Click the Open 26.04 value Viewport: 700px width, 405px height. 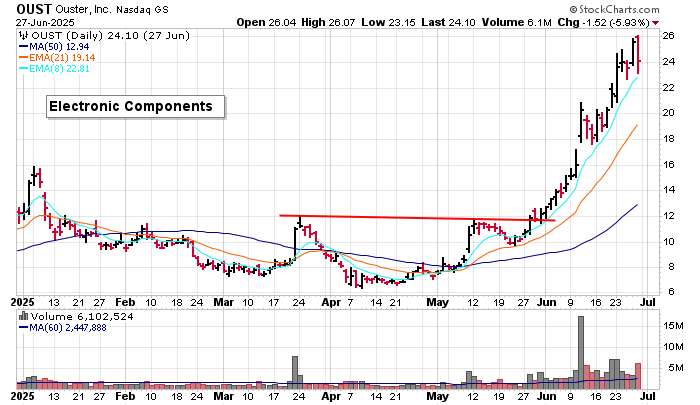[x=266, y=22]
